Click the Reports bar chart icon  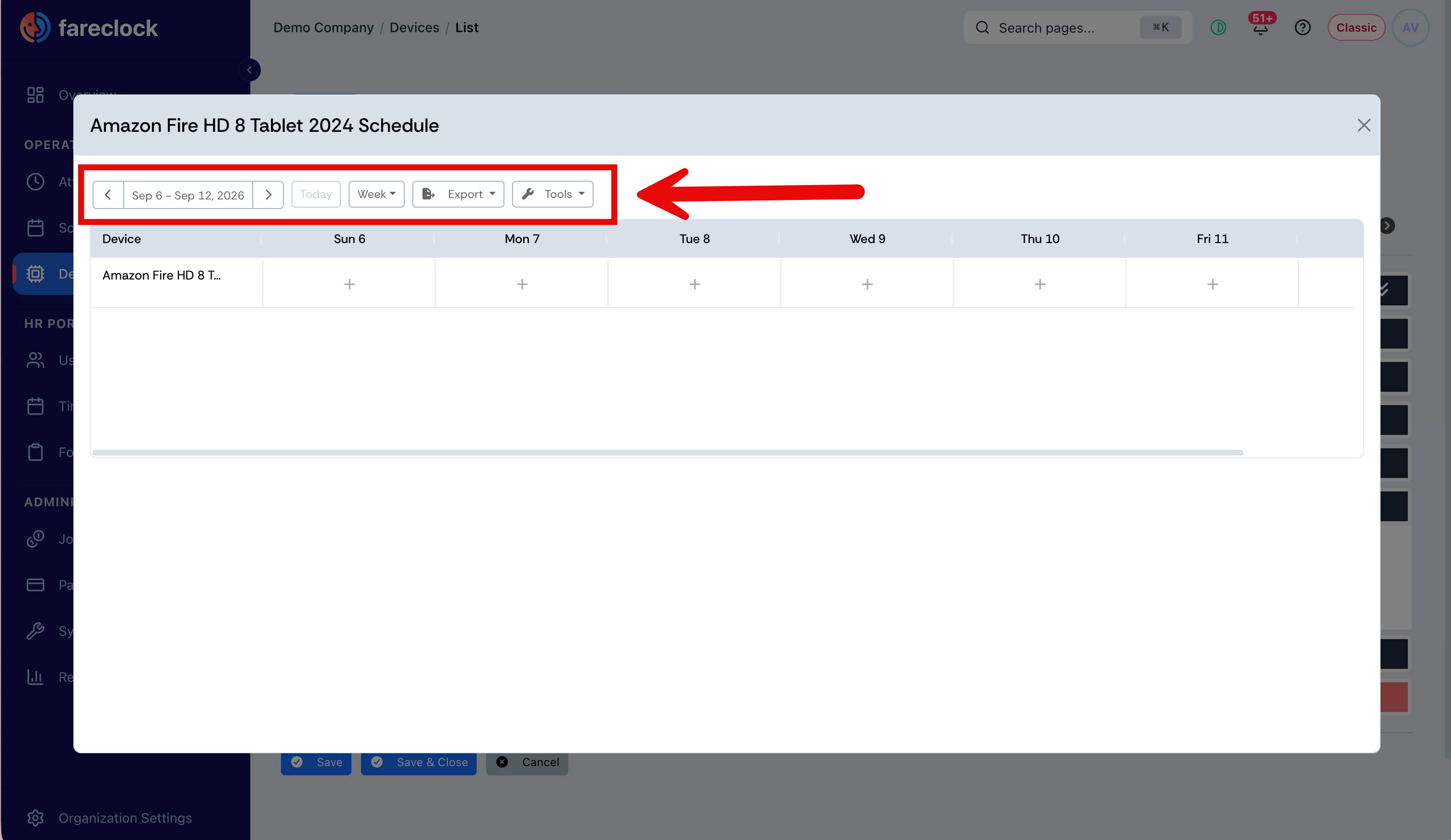[x=35, y=677]
